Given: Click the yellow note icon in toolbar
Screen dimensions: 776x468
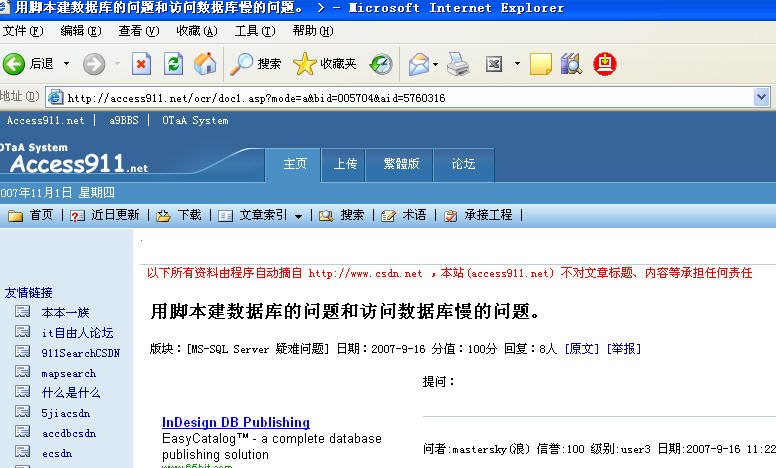Looking at the screenshot, I should 540,64.
